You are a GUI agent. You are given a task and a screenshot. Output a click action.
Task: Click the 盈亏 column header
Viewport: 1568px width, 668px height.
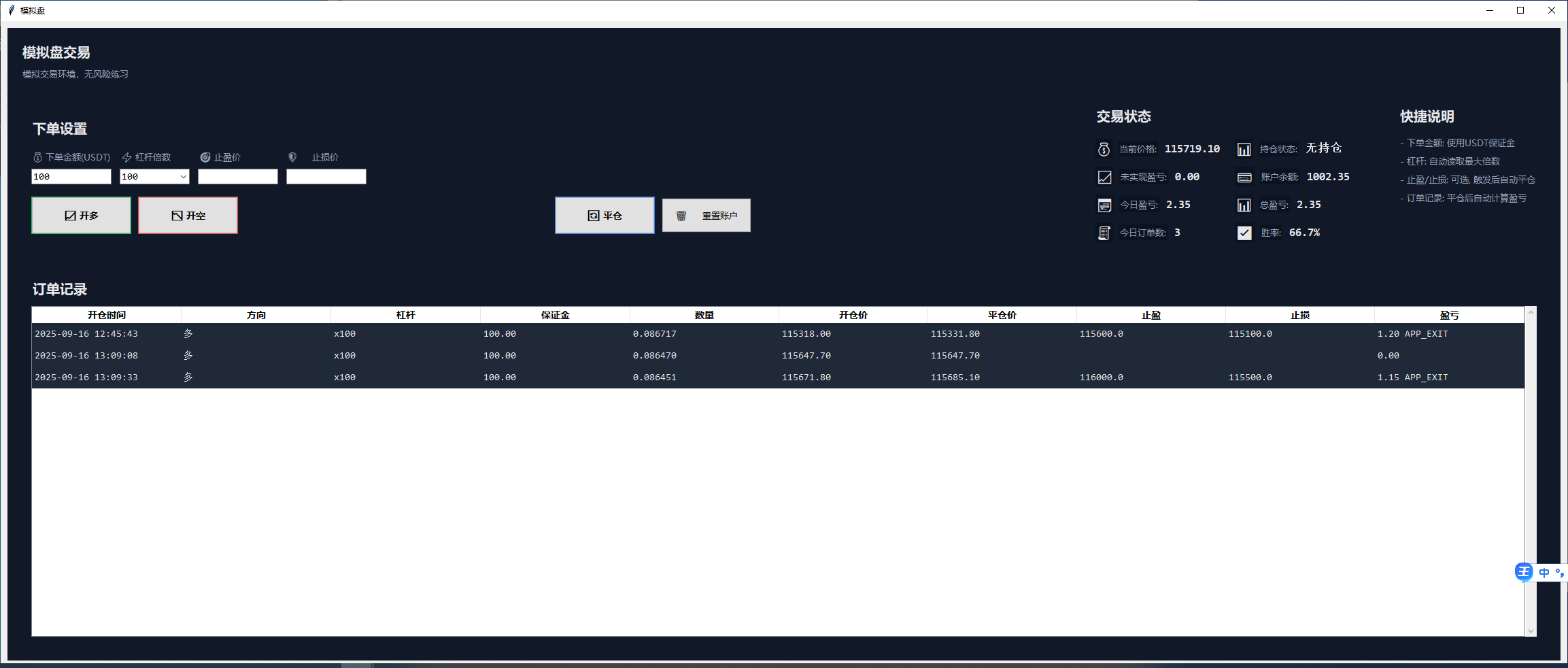click(1448, 315)
